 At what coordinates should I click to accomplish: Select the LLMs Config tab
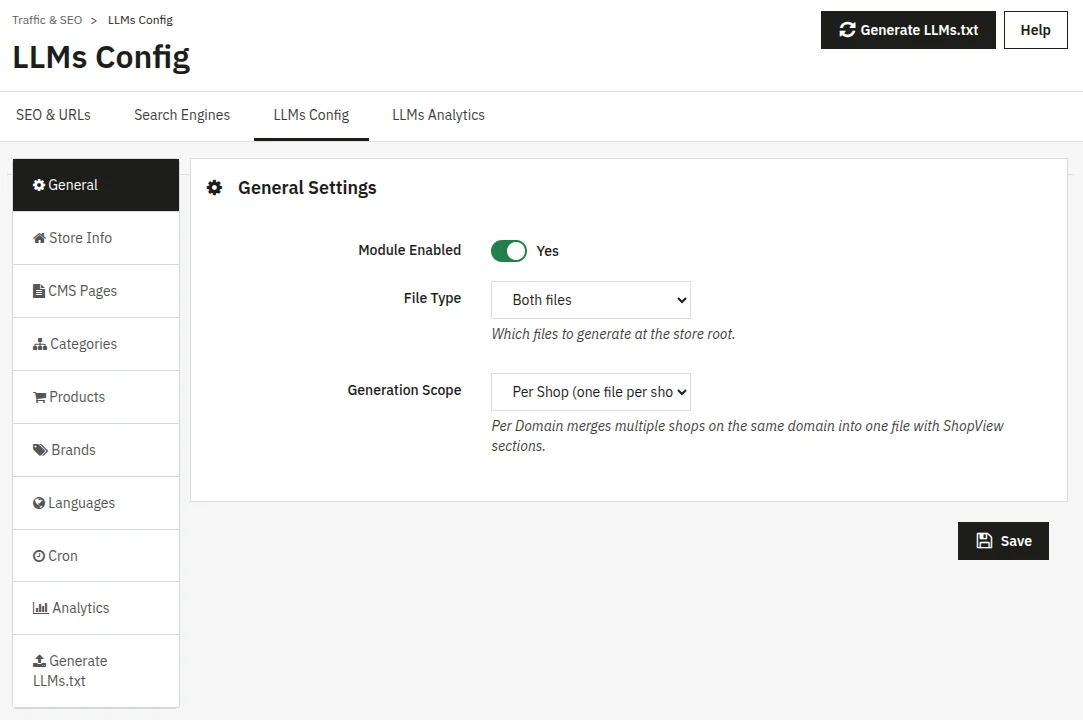click(x=312, y=115)
